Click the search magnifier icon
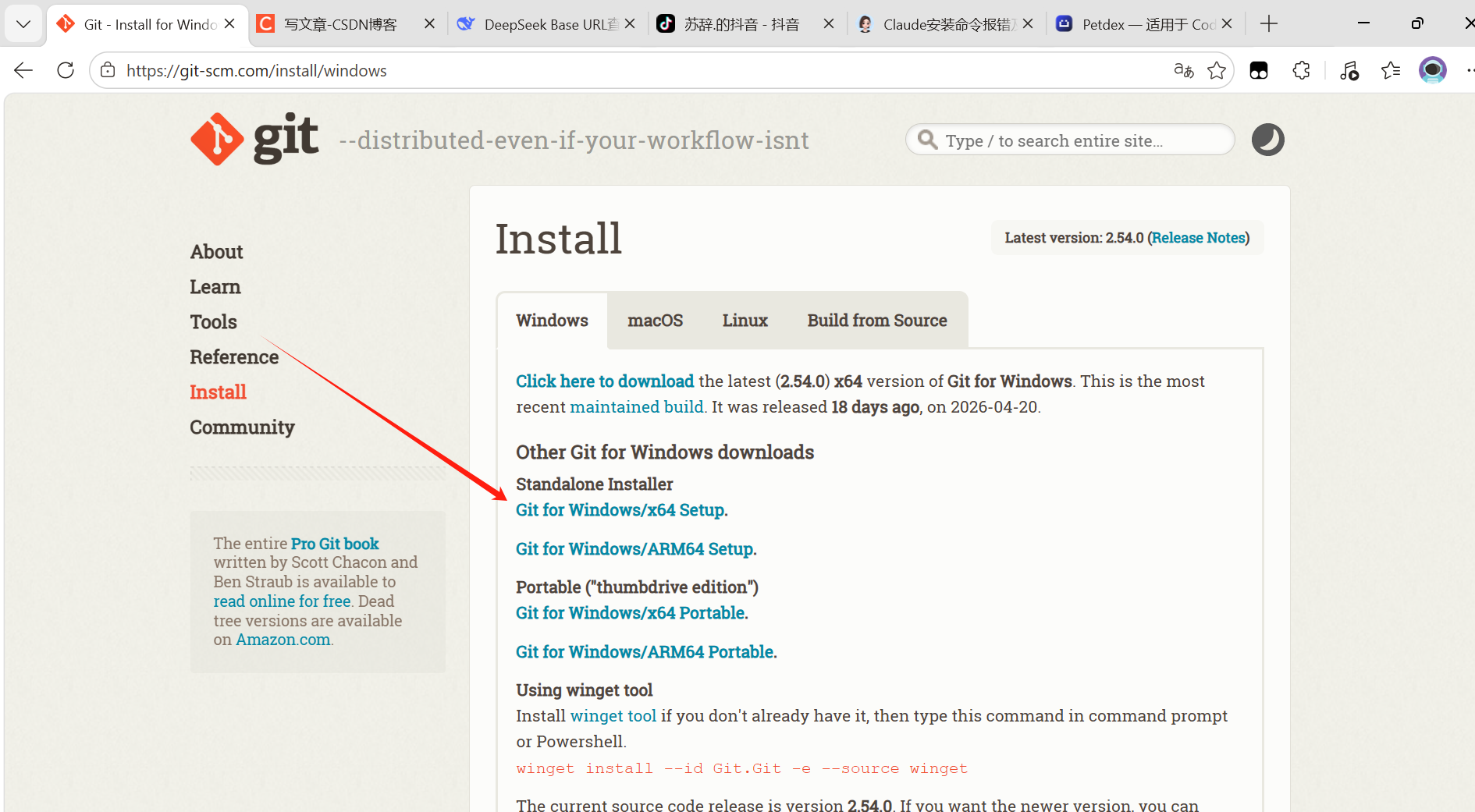Screen dimensions: 1475x812 point(927,140)
